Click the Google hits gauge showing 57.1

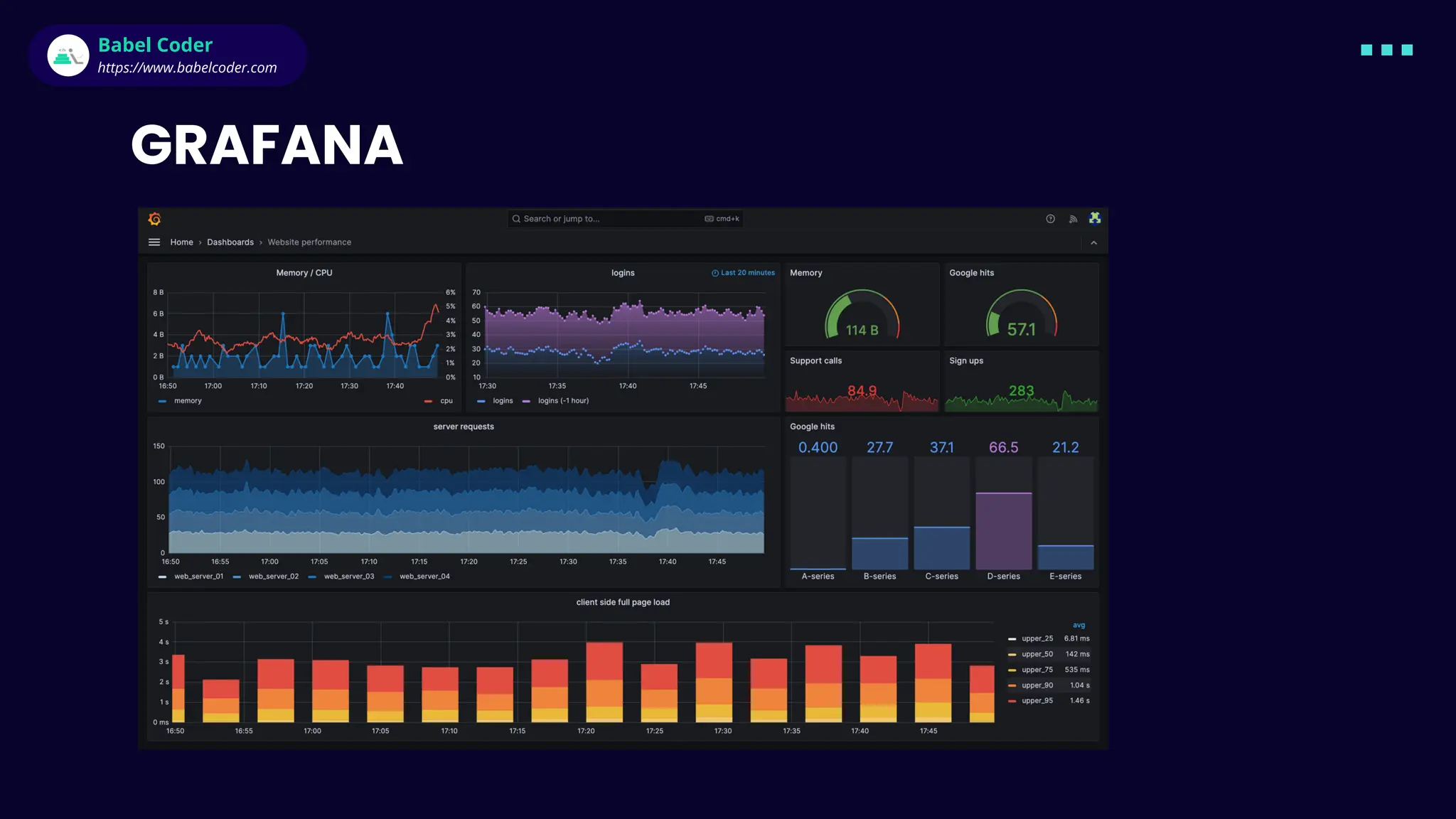(1021, 314)
